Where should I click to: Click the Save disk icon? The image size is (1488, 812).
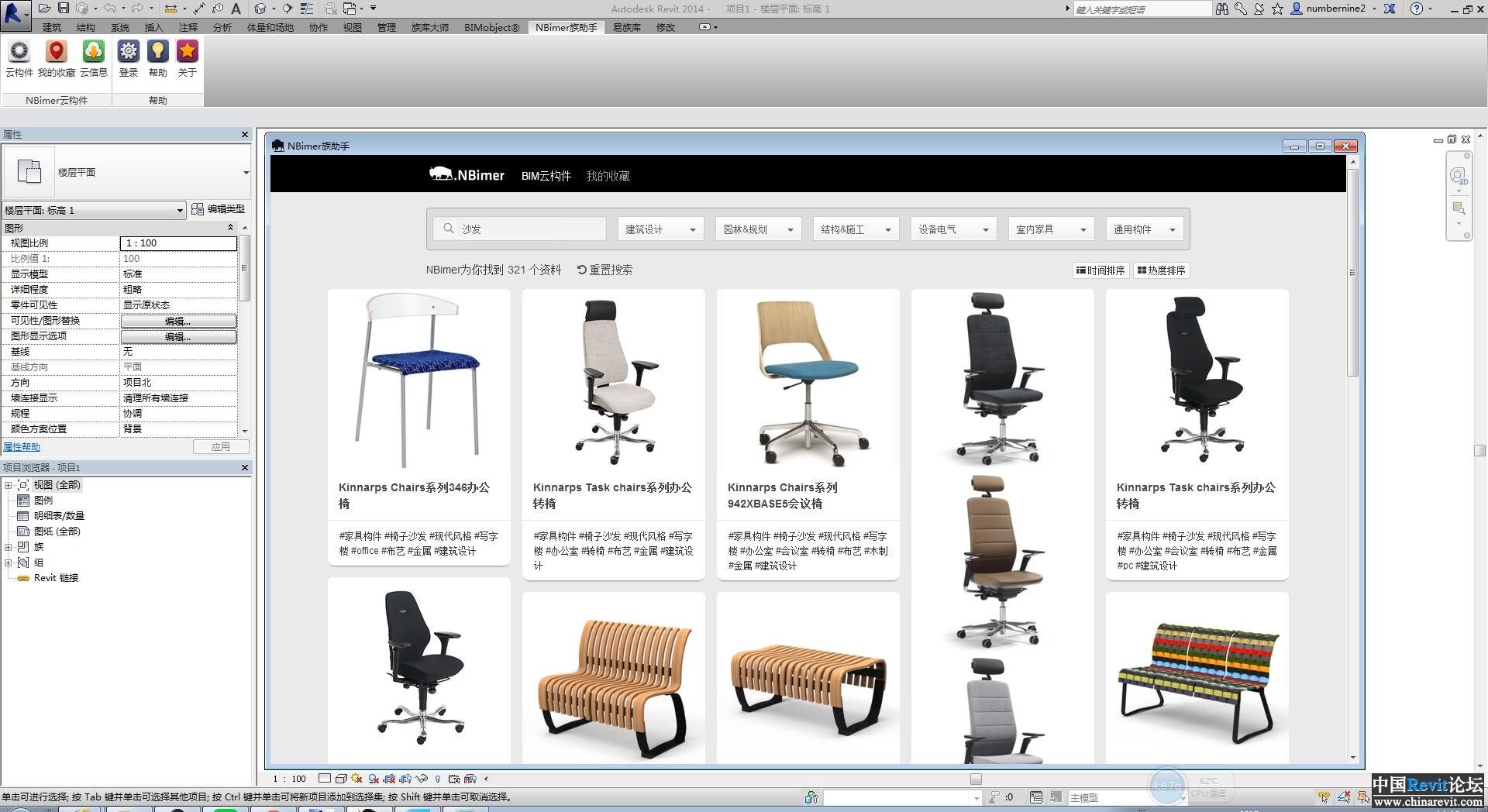[64, 9]
